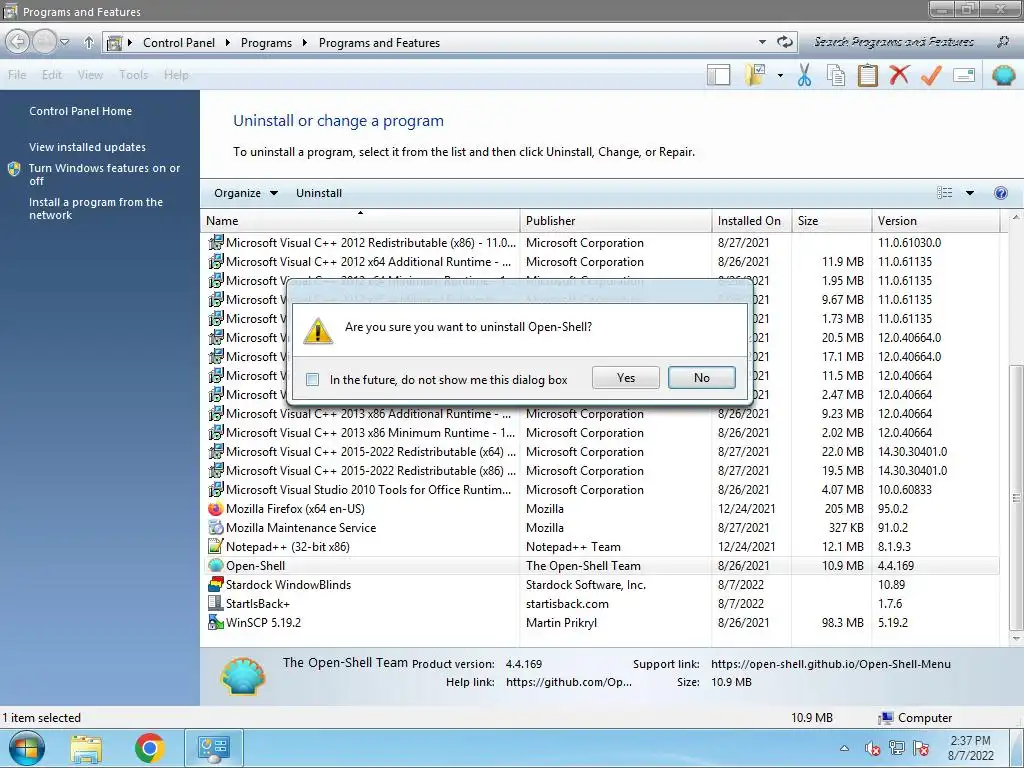
Task: Check 'do not show me this dialog box'
Action: pyautogui.click(x=313, y=379)
